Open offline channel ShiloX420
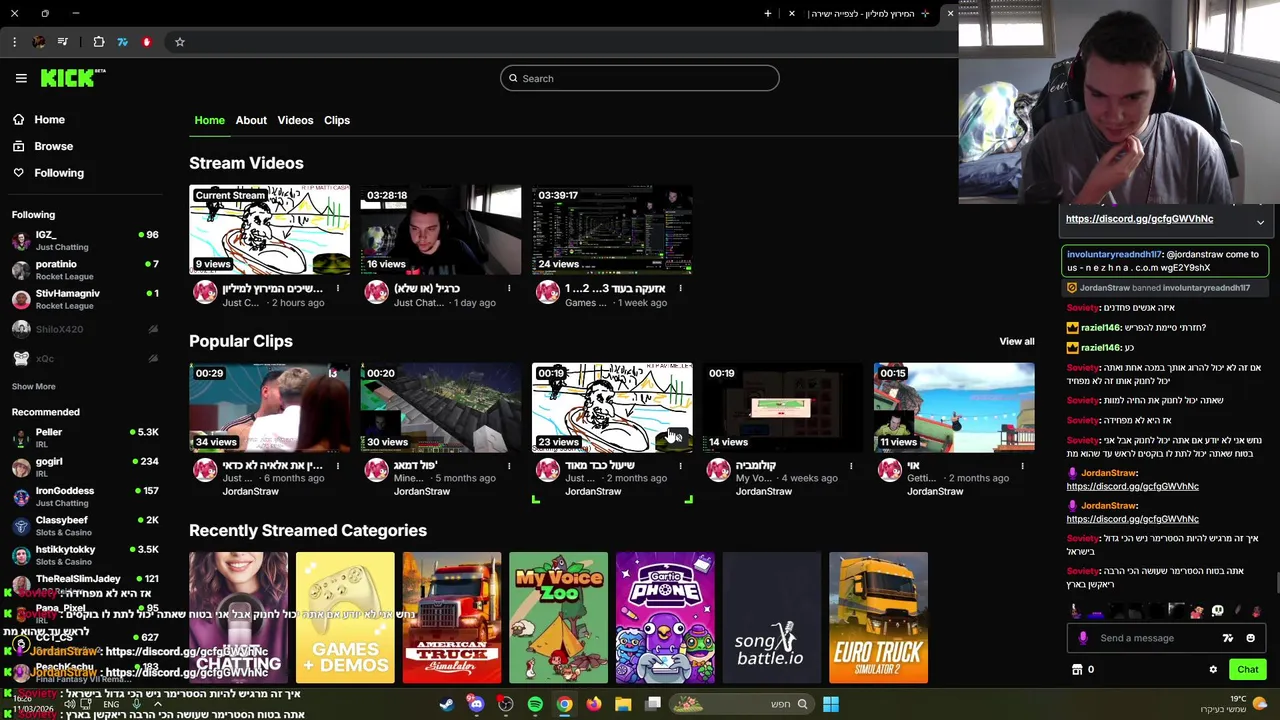This screenshot has height=720, width=1280. click(x=85, y=329)
